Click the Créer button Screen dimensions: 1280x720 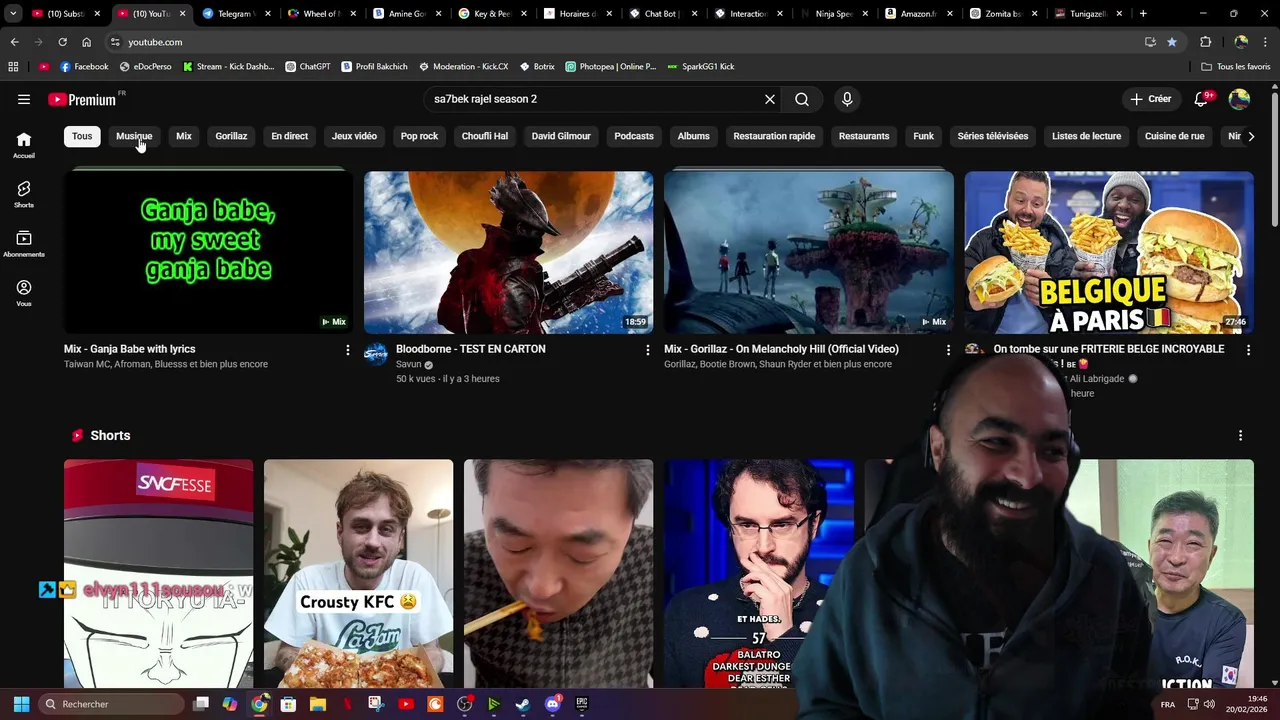pos(1150,99)
